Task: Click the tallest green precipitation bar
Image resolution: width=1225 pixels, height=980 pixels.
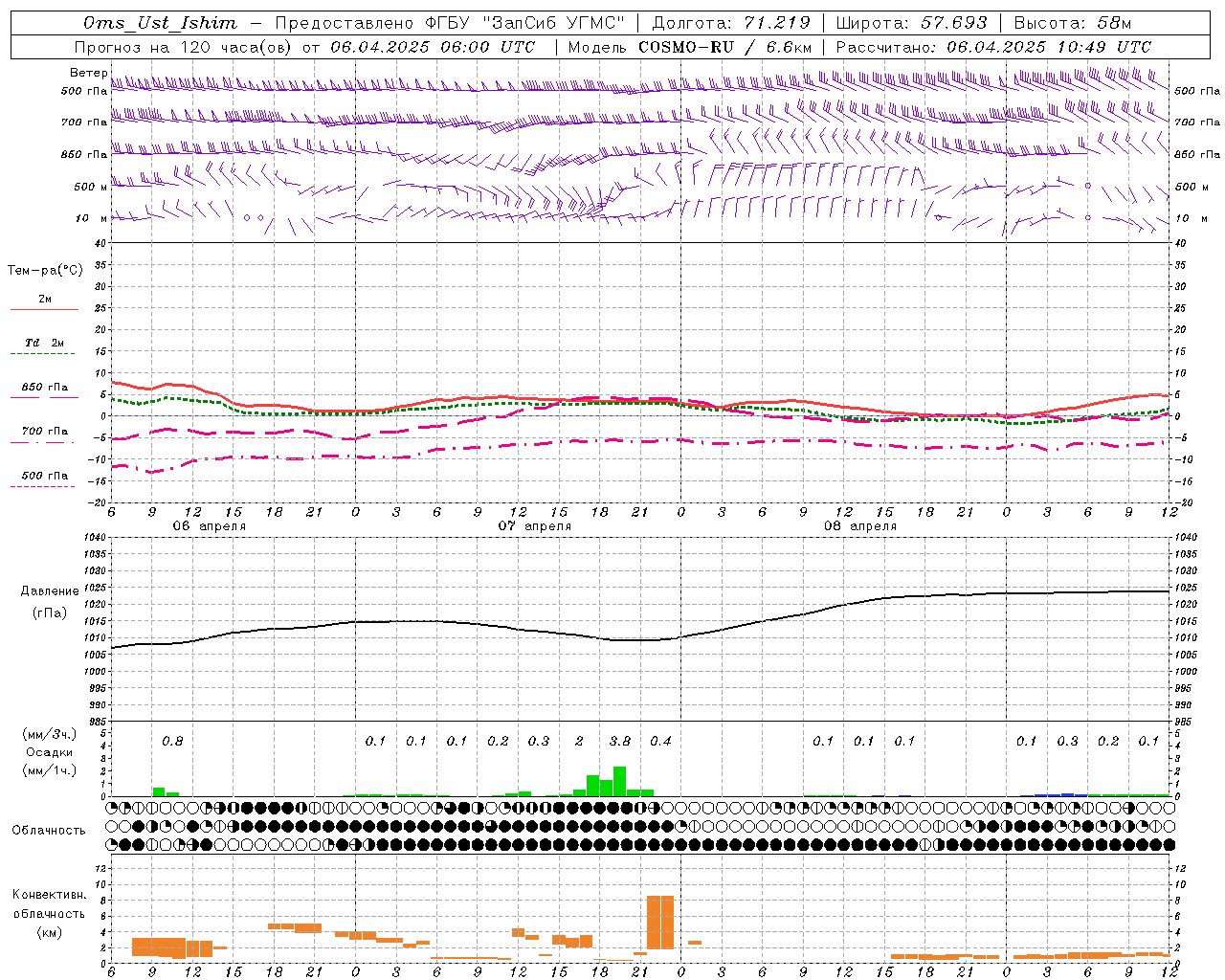Action: pos(619,781)
